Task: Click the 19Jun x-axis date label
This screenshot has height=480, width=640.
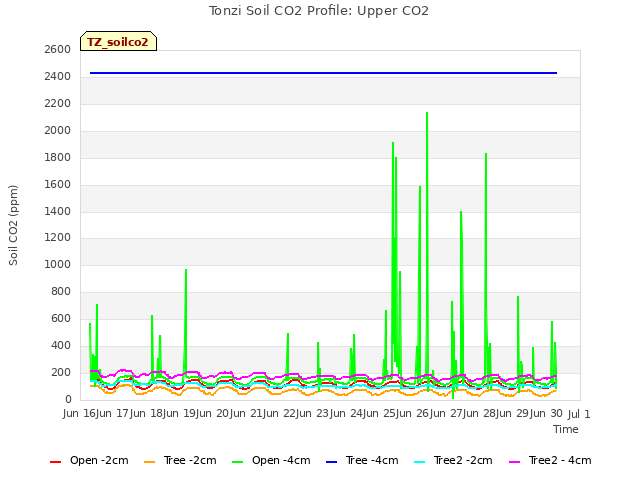Action: [x=198, y=413]
